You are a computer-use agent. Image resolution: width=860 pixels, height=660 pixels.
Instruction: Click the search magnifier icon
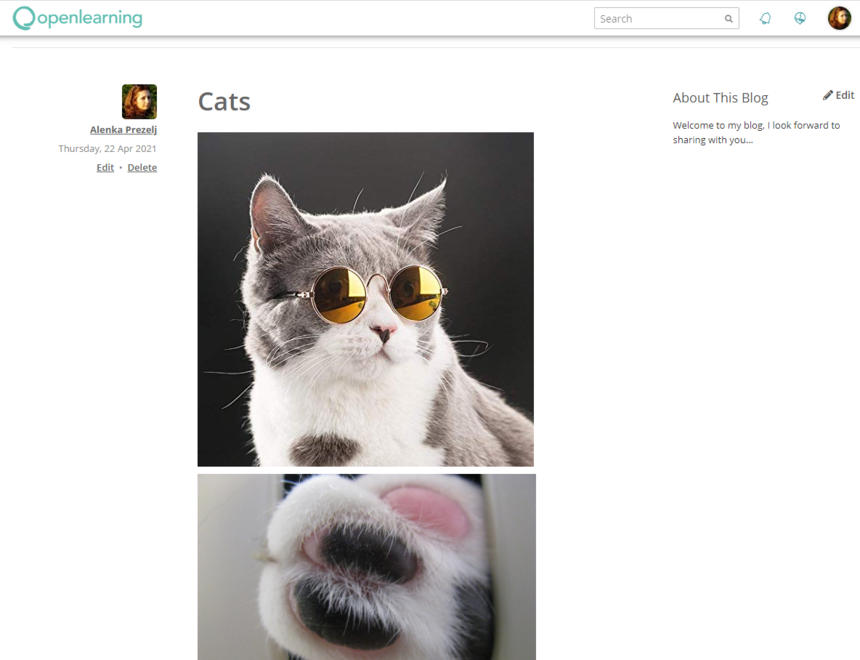pos(728,19)
